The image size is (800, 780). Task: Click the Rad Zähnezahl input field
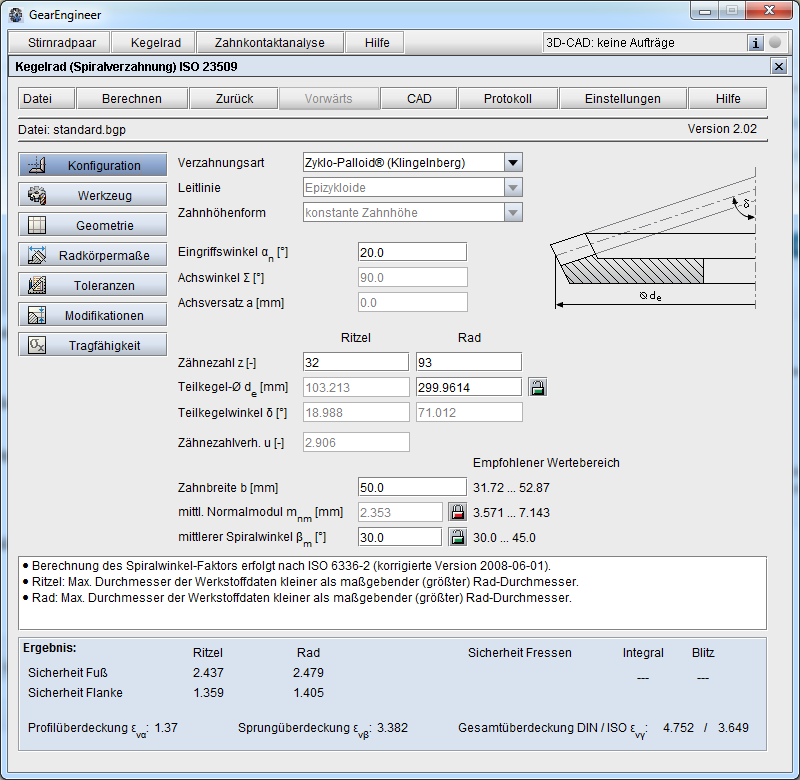tap(469, 362)
